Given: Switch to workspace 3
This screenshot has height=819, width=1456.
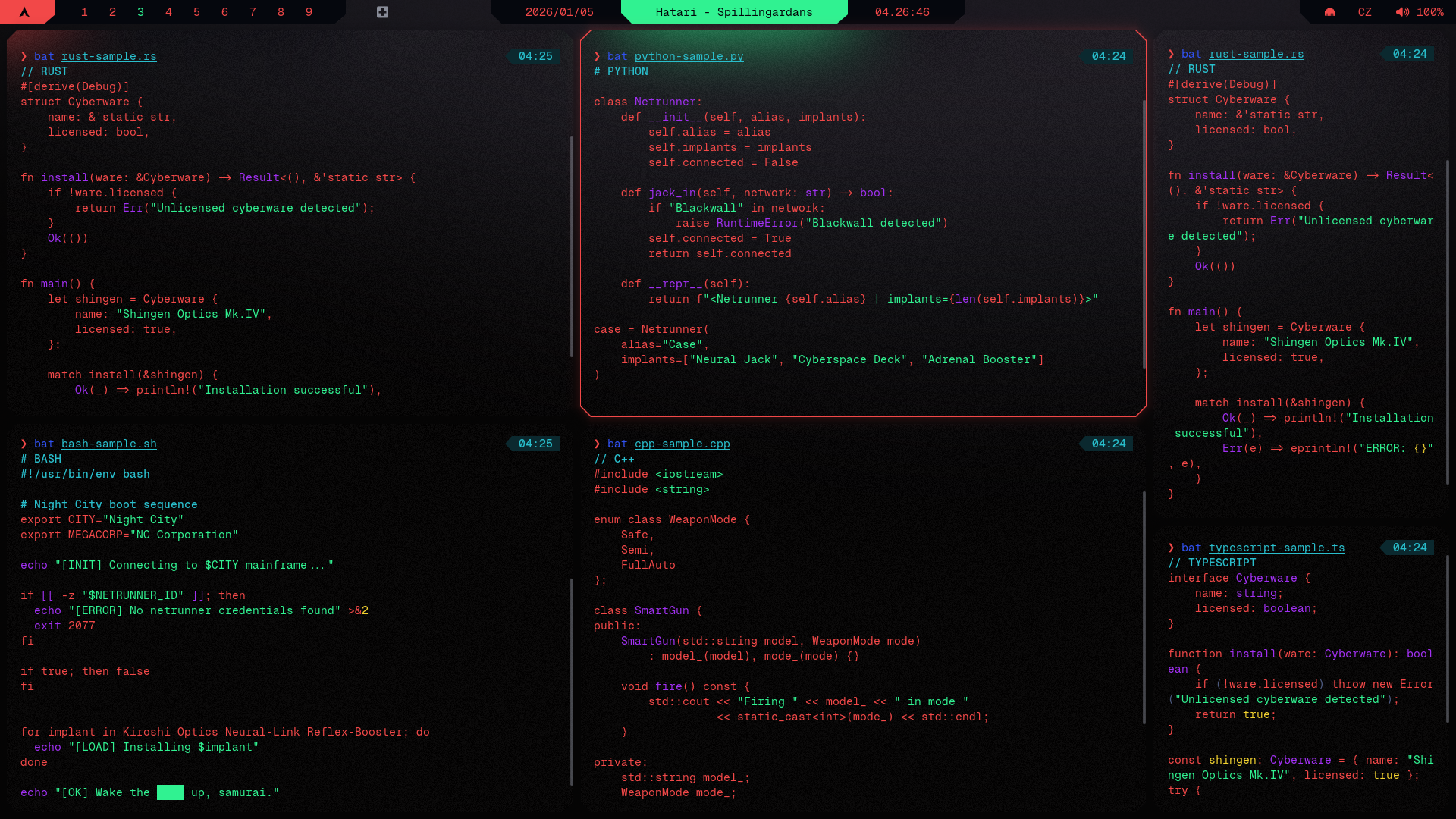Looking at the screenshot, I should [x=140, y=12].
